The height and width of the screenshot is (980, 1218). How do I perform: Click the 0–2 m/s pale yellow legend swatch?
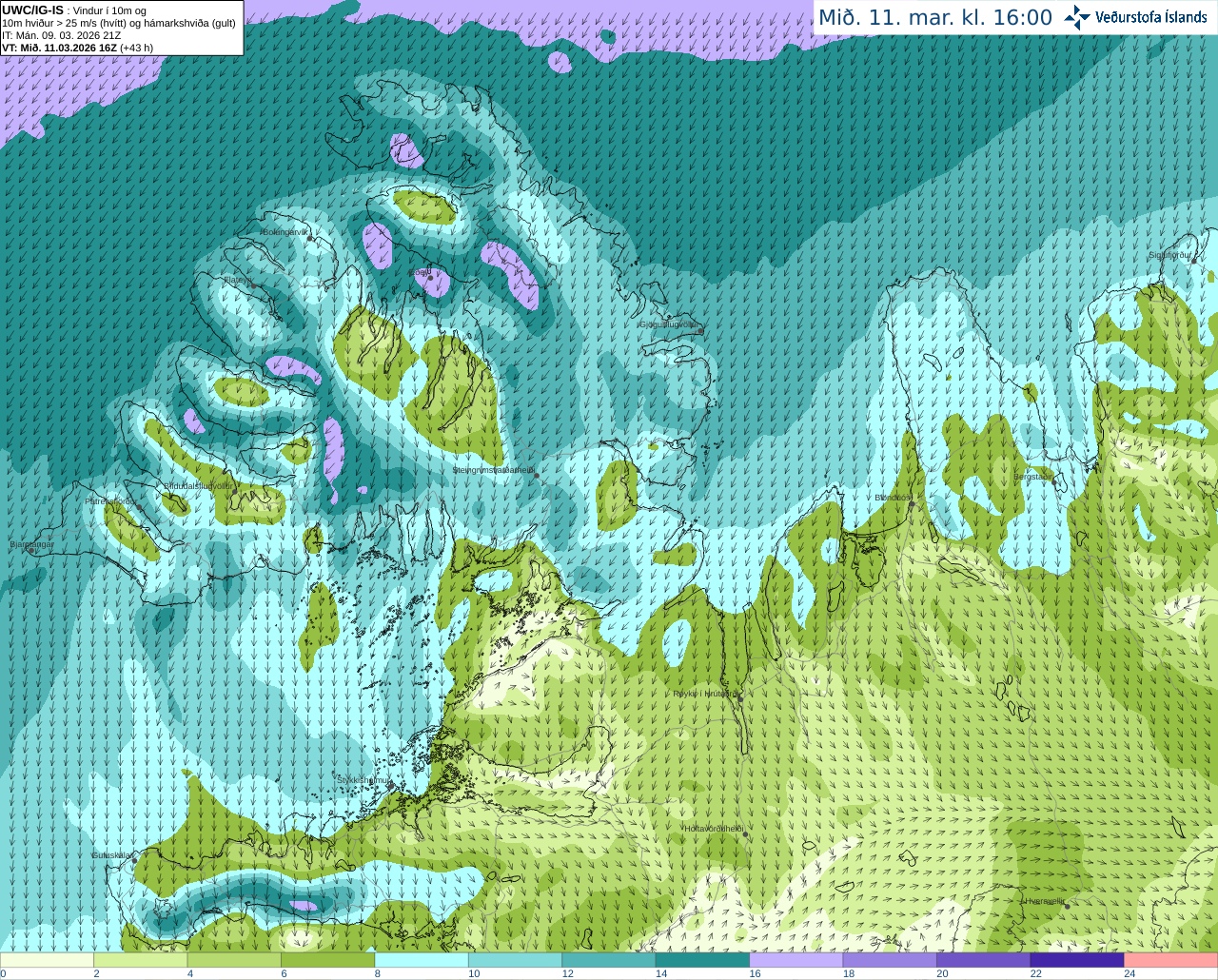[x=47, y=959]
